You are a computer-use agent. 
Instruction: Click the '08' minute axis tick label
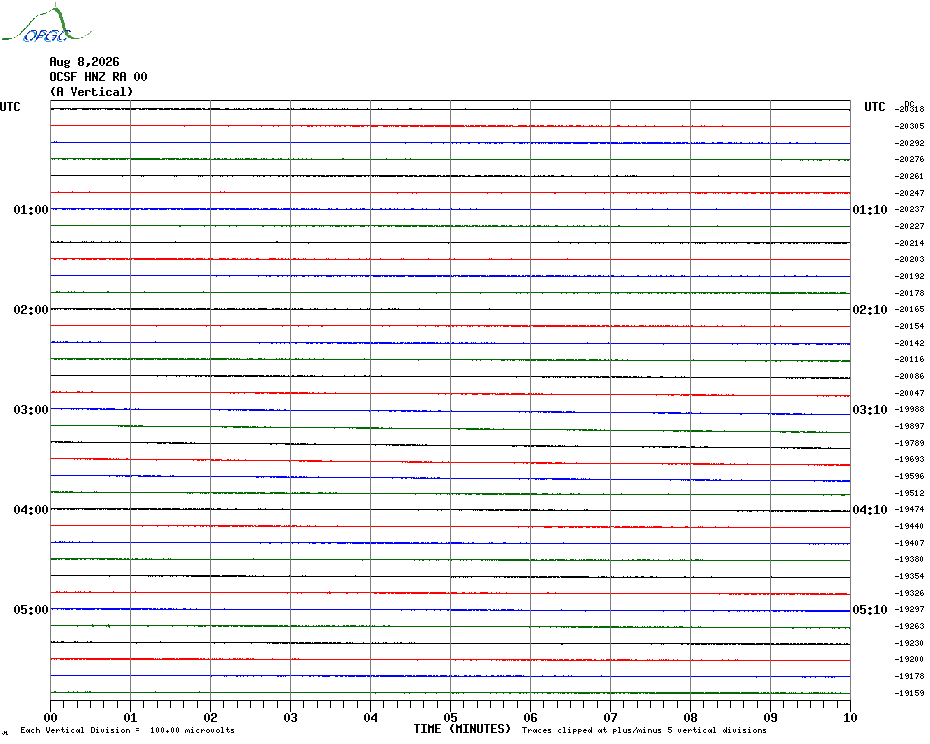[x=690, y=717]
